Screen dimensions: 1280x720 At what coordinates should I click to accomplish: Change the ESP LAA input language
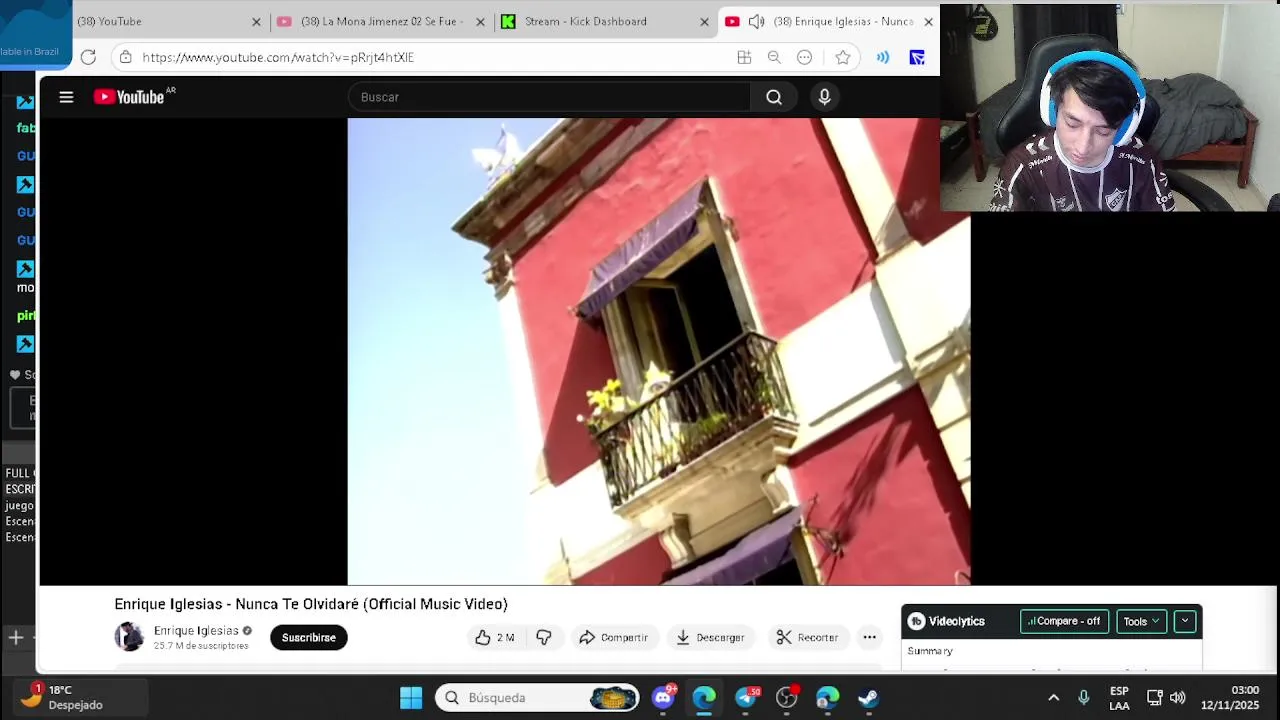[x=1119, y=698]
